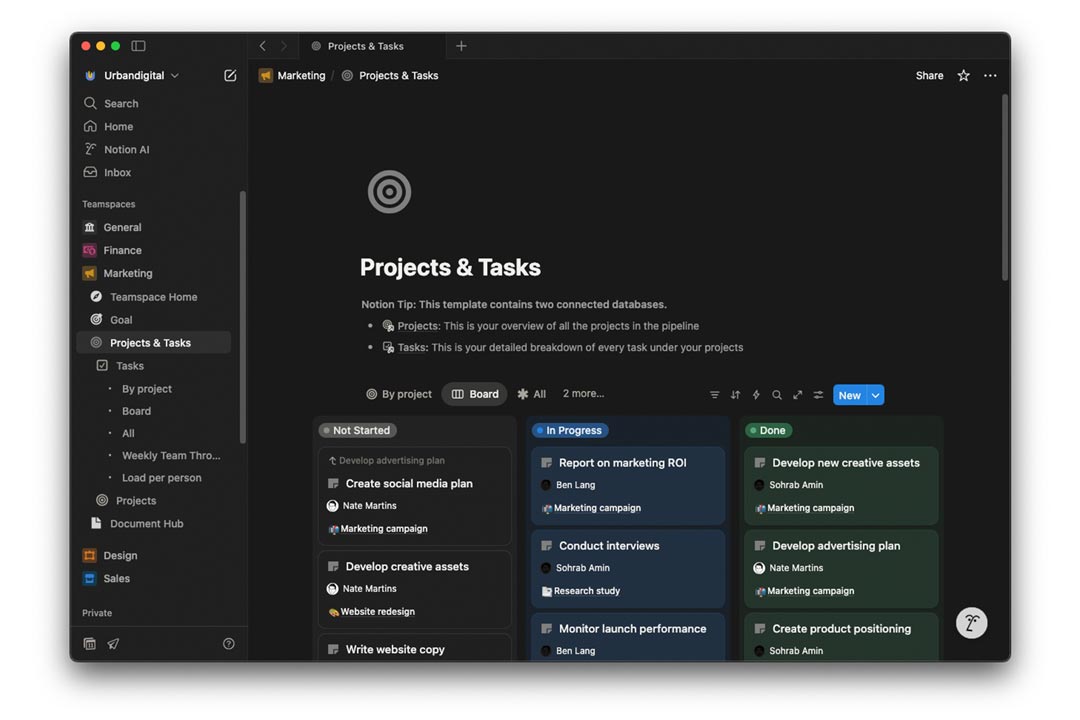Open the three-dot page options menu

(x=990, y=76)
